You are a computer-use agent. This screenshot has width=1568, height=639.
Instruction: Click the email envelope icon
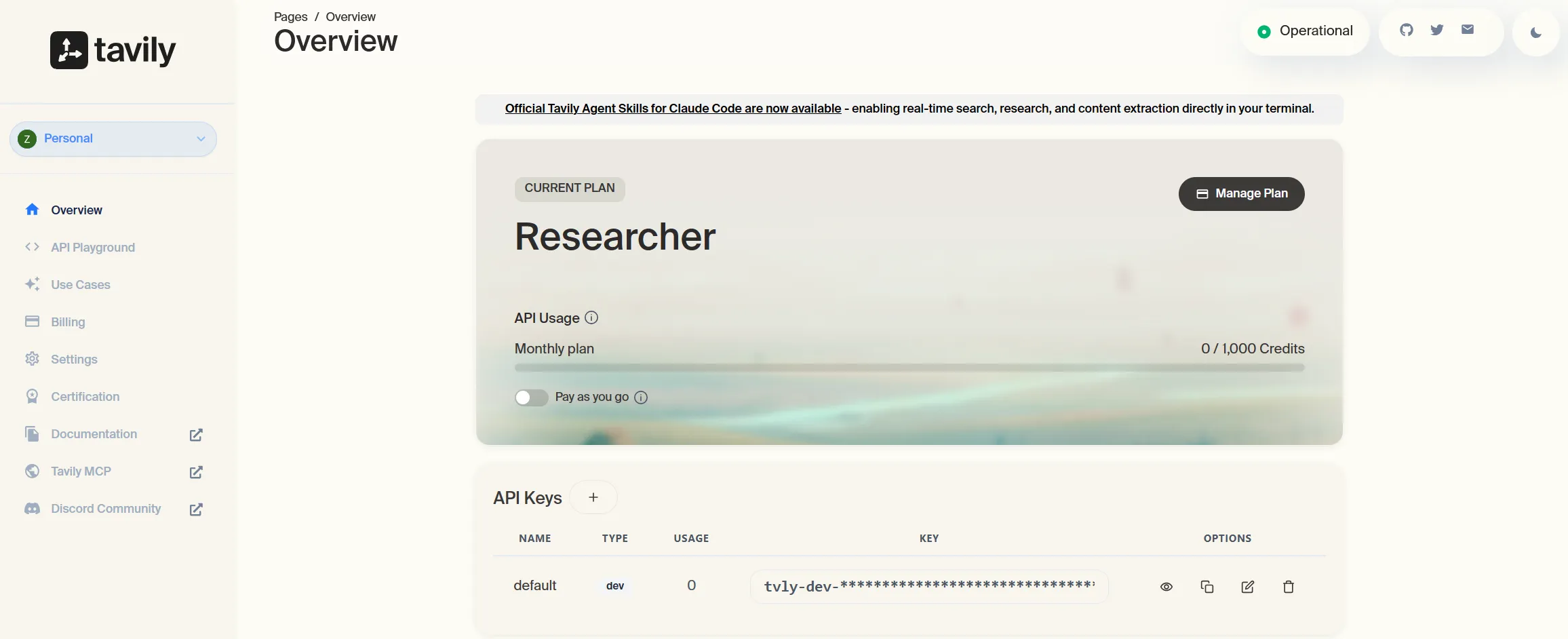pyautogui.click(x=1468, y=29)
